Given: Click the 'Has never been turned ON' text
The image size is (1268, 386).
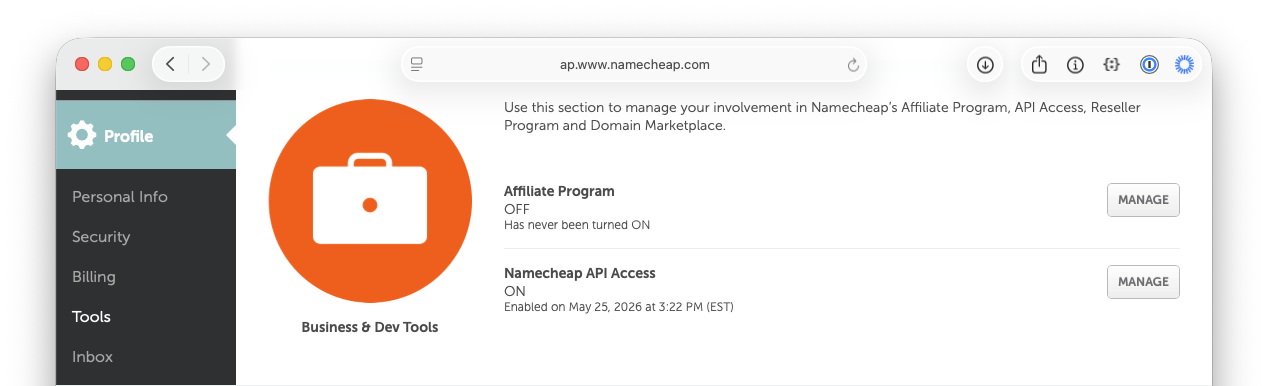Looking at the screenshot, I should point(577,225).
